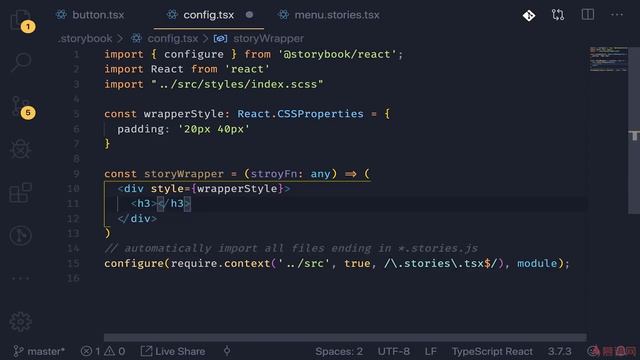Change indentation via Spaces: 2
The image size is (640, 360).
(x=339, y=351)
